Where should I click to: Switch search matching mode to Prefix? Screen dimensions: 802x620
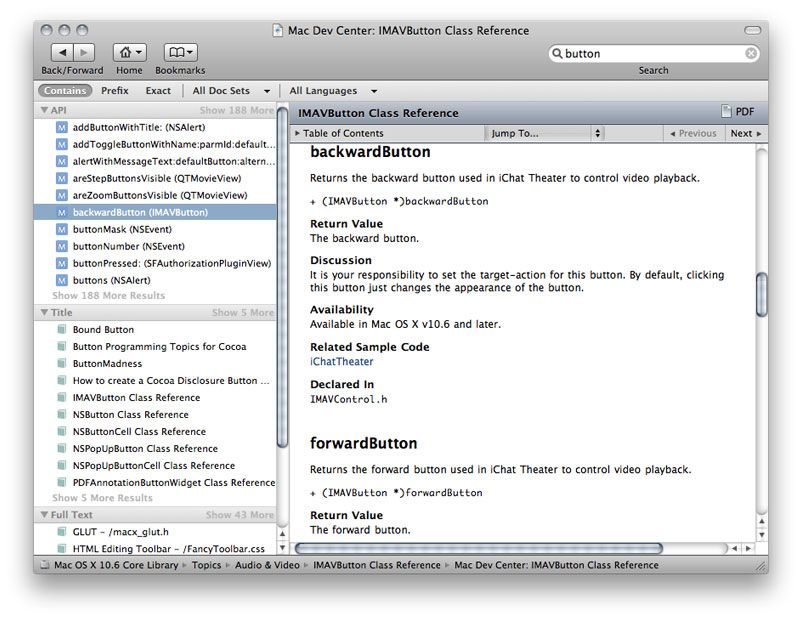[115, 90]
